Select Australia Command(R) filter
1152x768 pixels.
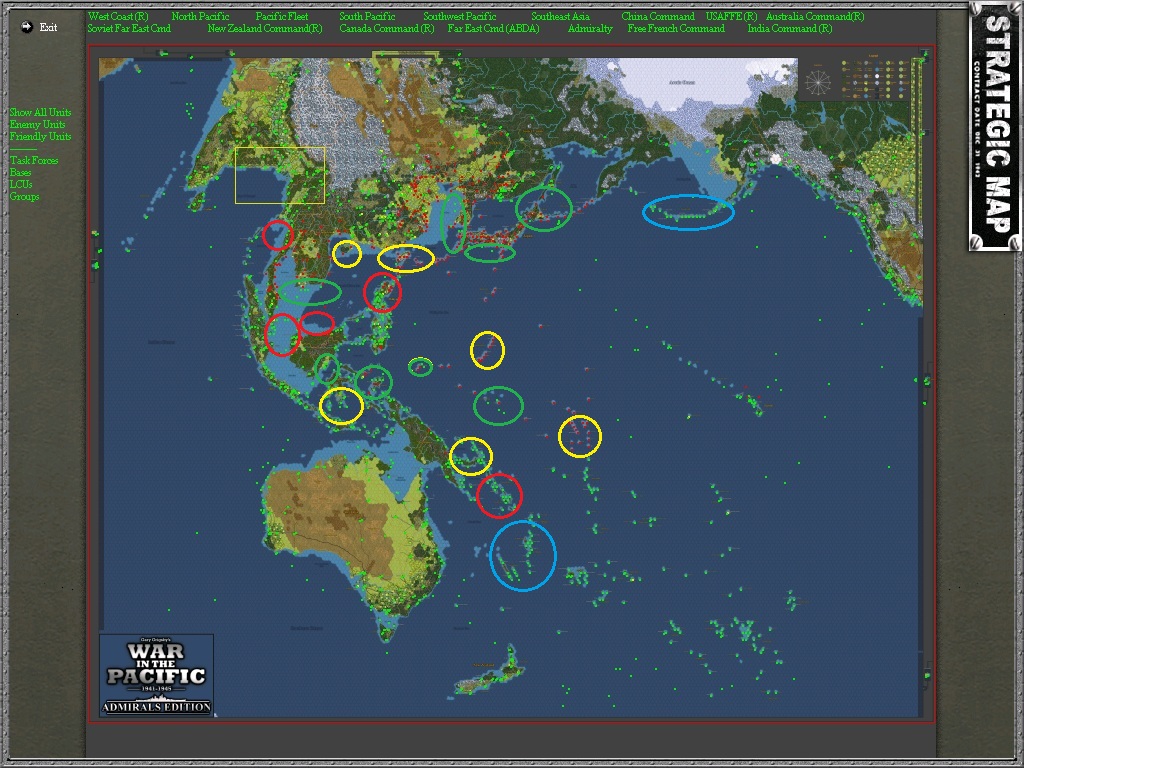pyautogui.click(x=815, y=16)
